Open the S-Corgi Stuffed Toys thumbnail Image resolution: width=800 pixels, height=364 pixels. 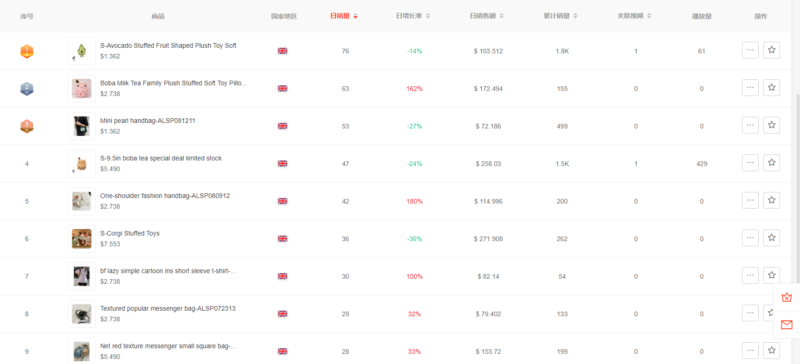[x=82, y=238]
